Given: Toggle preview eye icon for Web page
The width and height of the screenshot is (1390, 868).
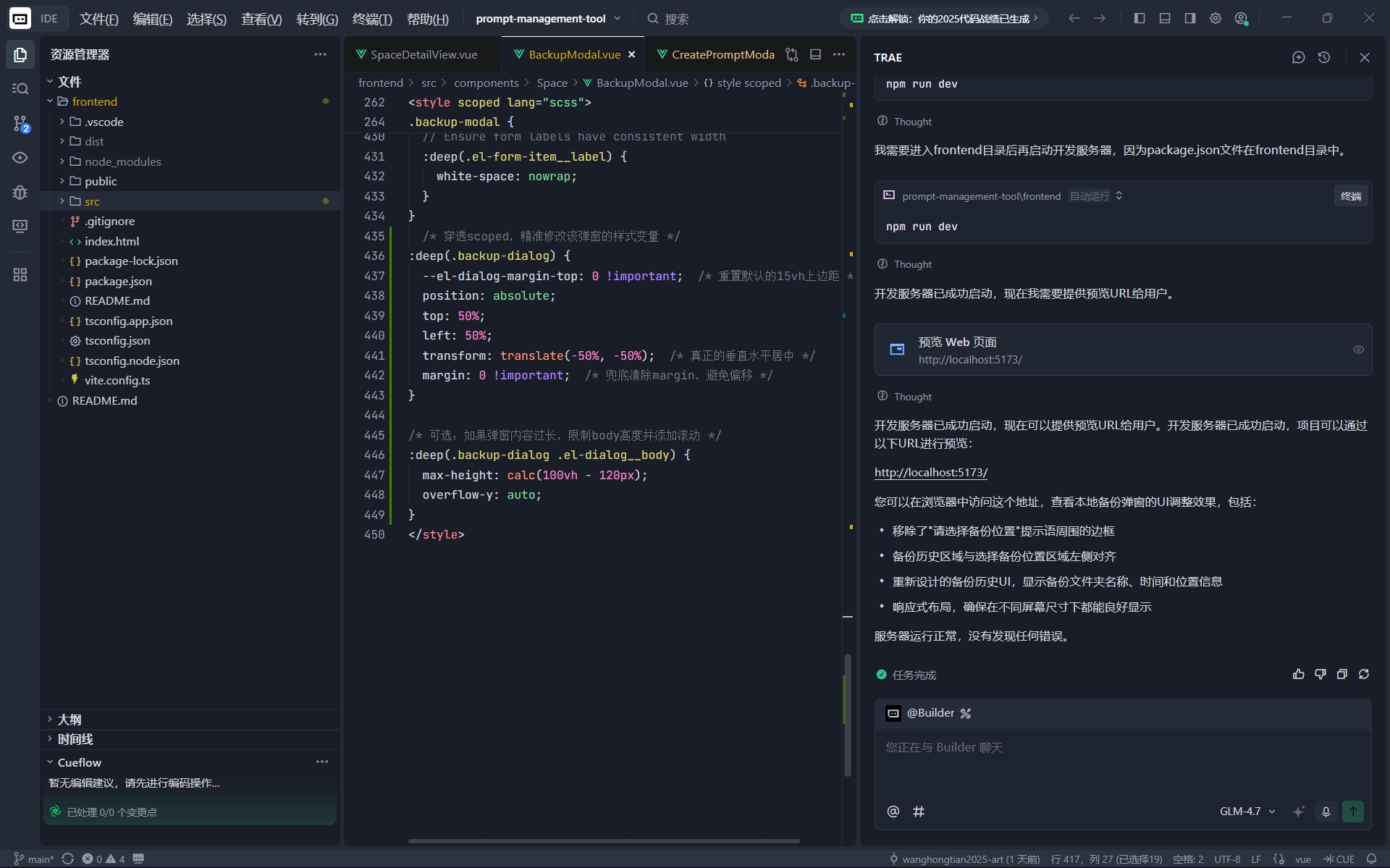Looking at the screenshot, I should point(1358,350).
